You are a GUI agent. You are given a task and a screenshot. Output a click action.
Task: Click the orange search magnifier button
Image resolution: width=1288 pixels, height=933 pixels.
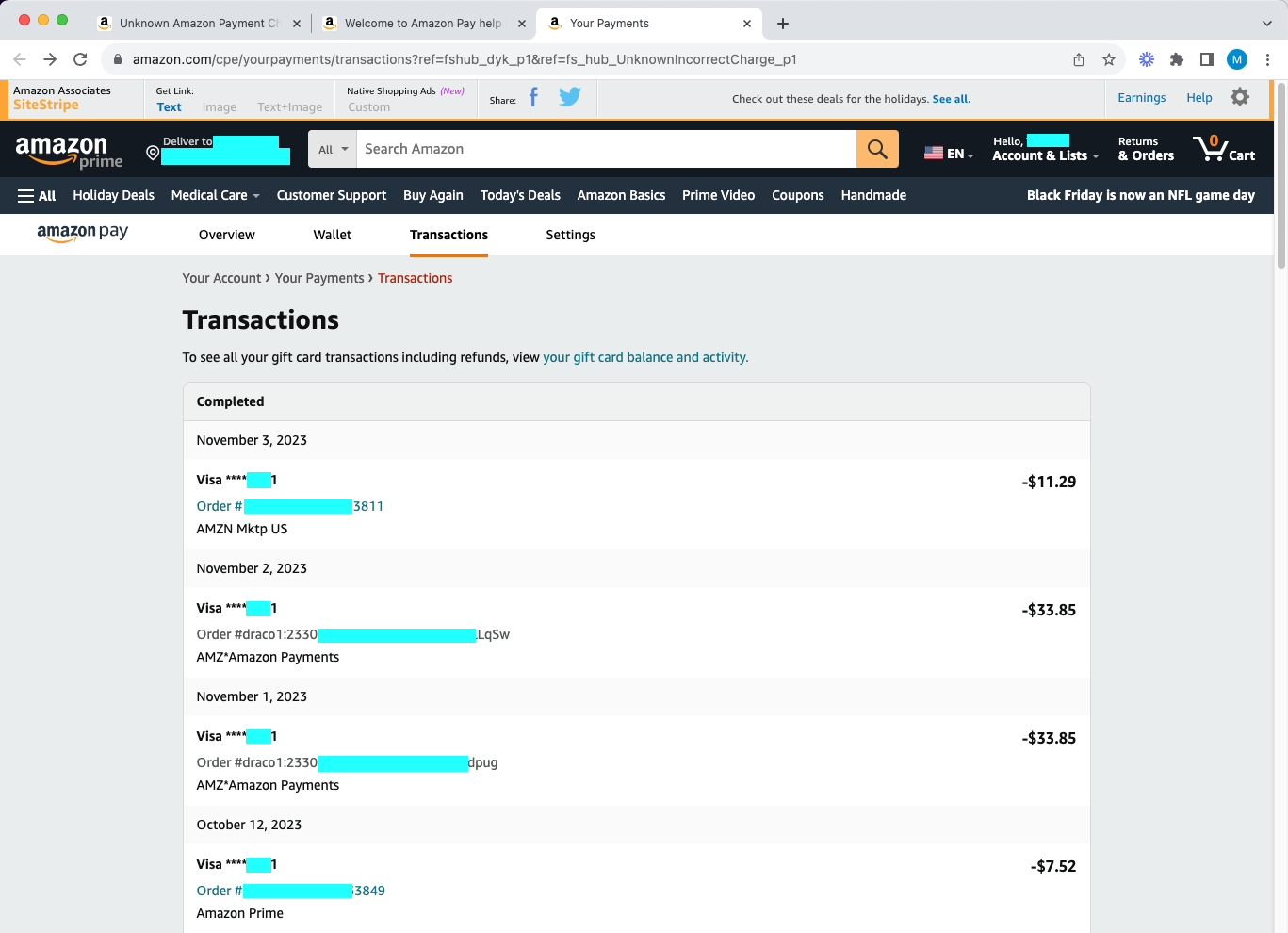click(x=877, y=149)
